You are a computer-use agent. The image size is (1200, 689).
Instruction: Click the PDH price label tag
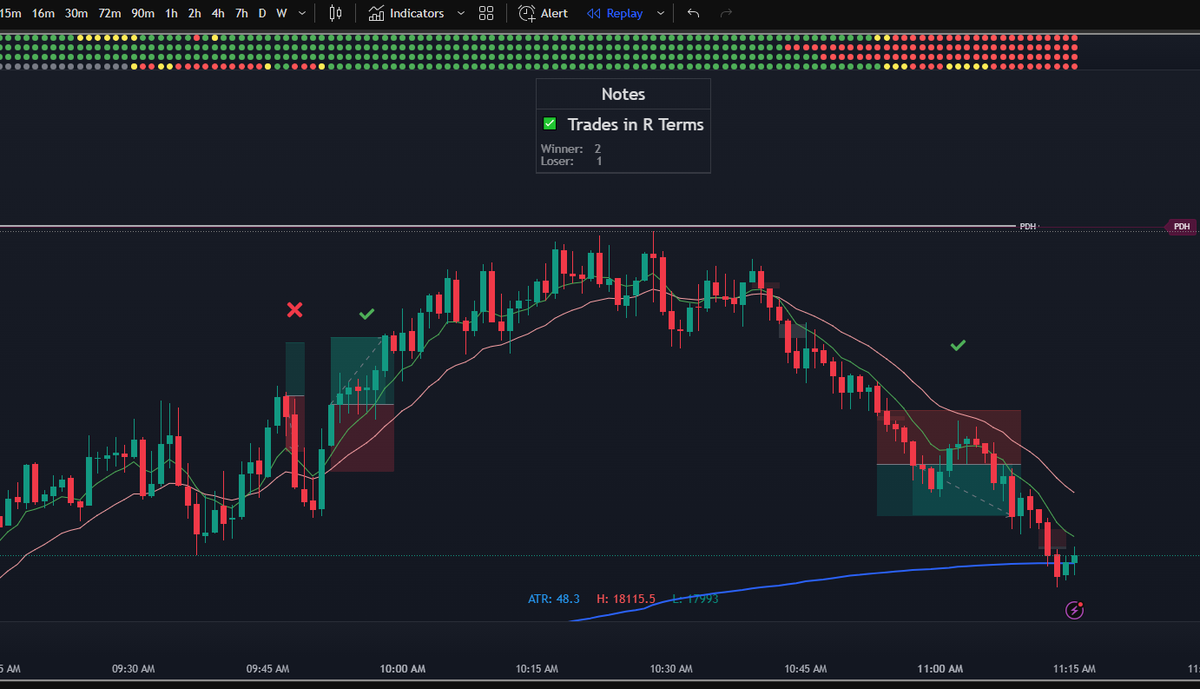click(x=1182, y=227)
